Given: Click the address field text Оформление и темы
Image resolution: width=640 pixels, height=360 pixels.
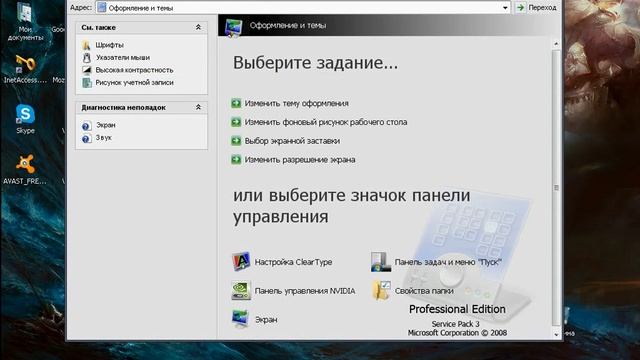Looking at the screenshot, I should 141,8.
